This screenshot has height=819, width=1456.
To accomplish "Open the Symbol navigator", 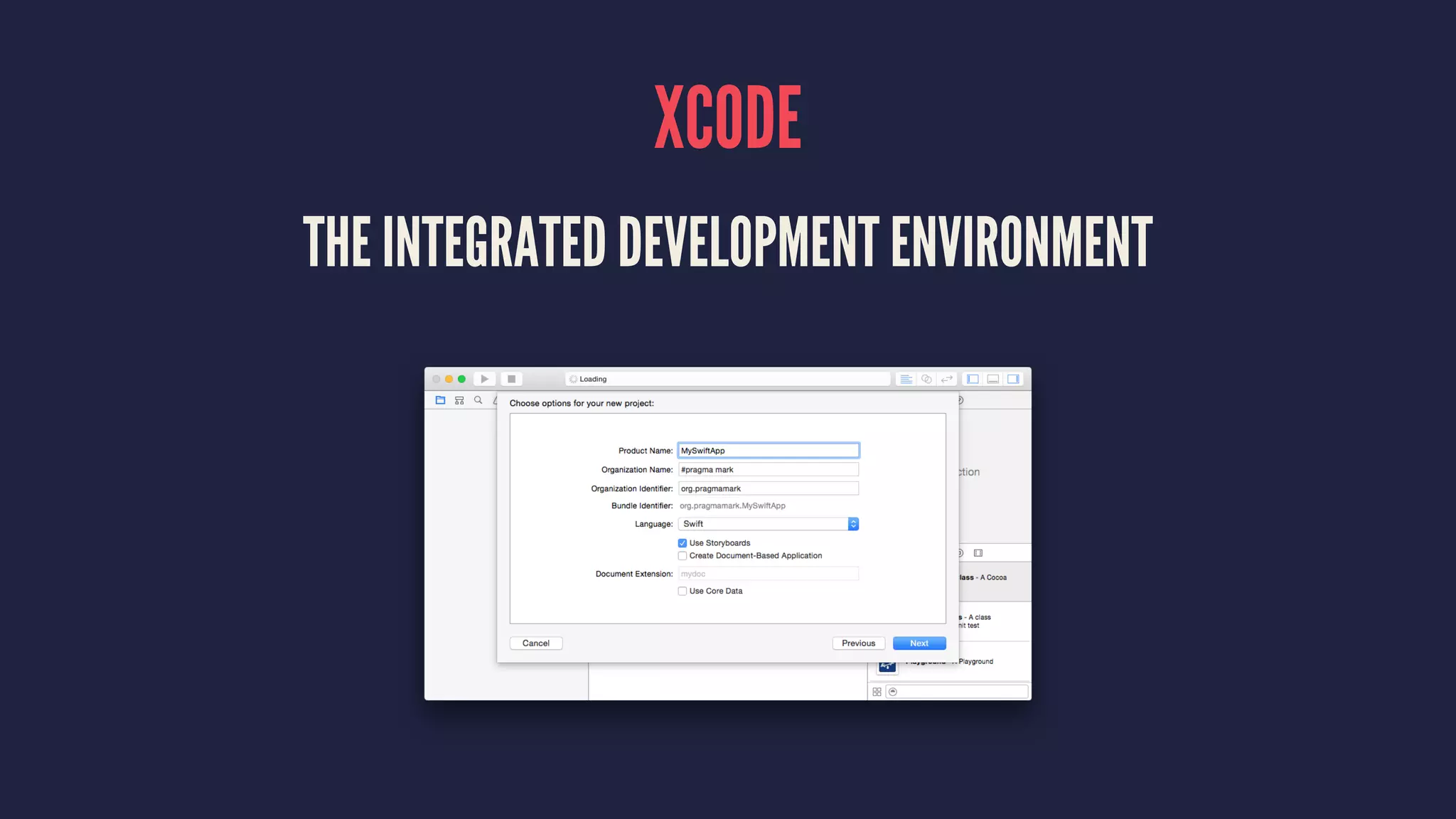I will point(459,400).
